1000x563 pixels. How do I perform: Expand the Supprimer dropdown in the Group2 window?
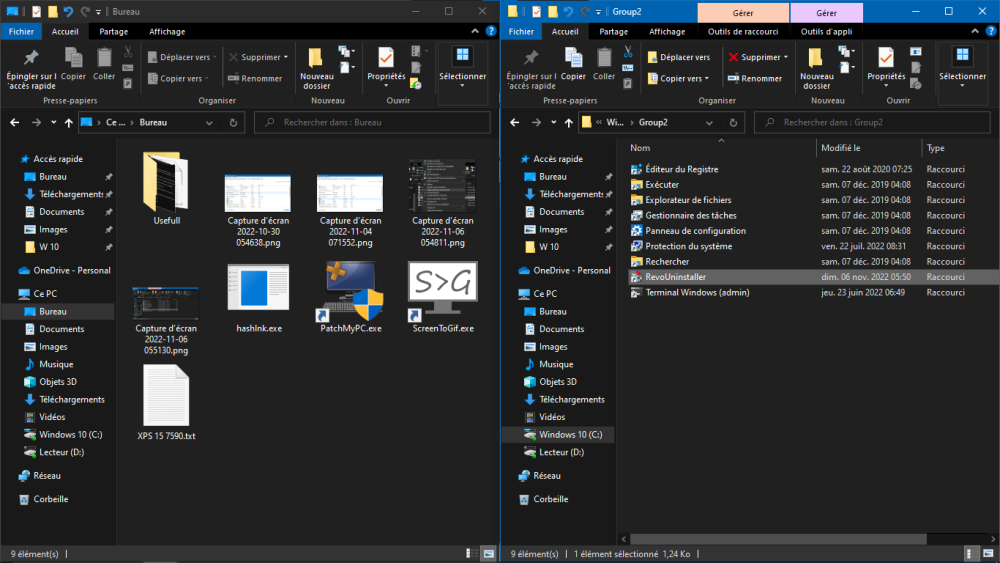coord(785,58)
